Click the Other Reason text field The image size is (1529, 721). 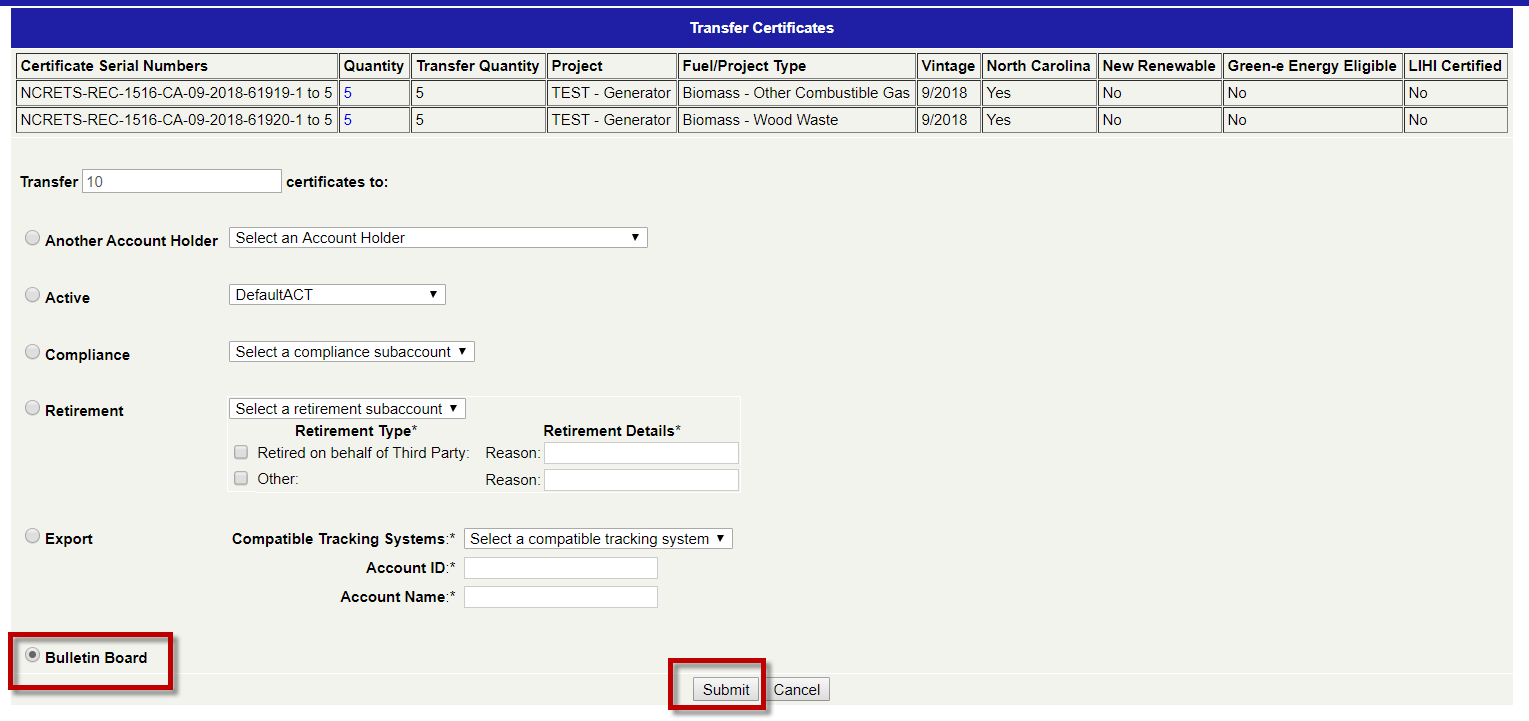(641, 480)
